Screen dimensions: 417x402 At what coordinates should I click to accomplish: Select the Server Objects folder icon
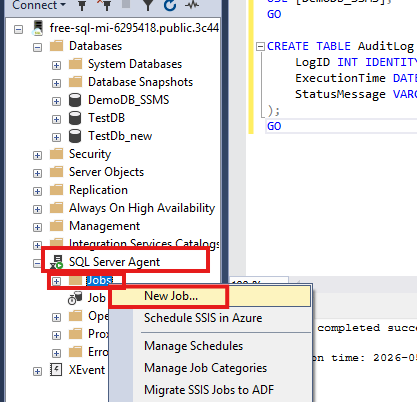[x=56, y=172]
